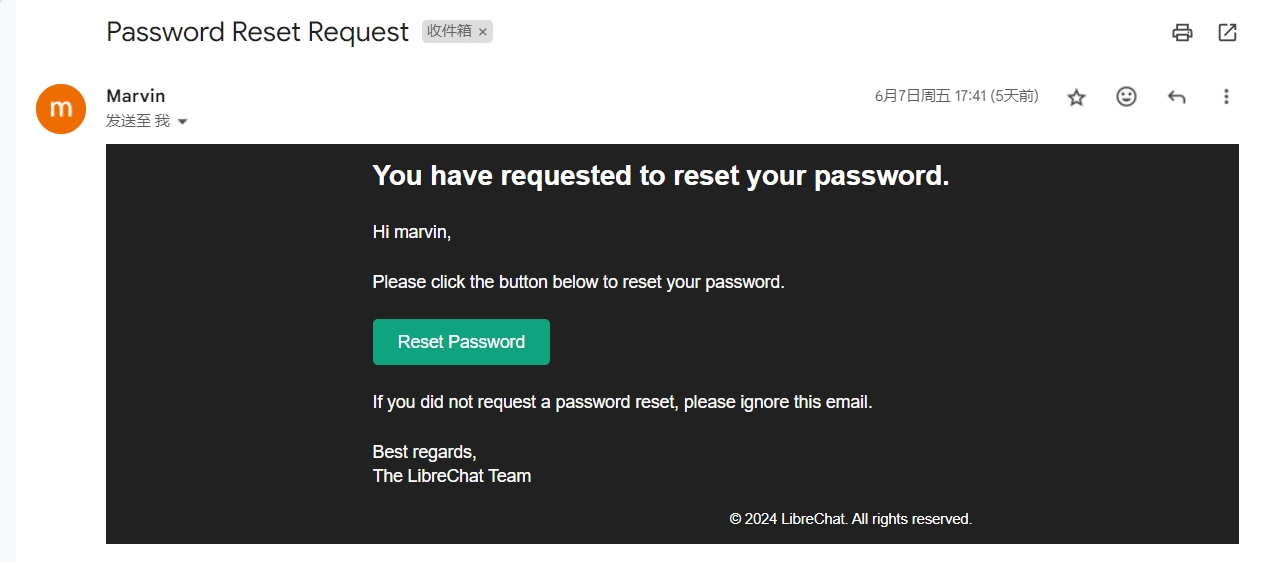Reply using the arrow icon
The width and height of the screenshot is (1261, 562).
(1176, 97)
